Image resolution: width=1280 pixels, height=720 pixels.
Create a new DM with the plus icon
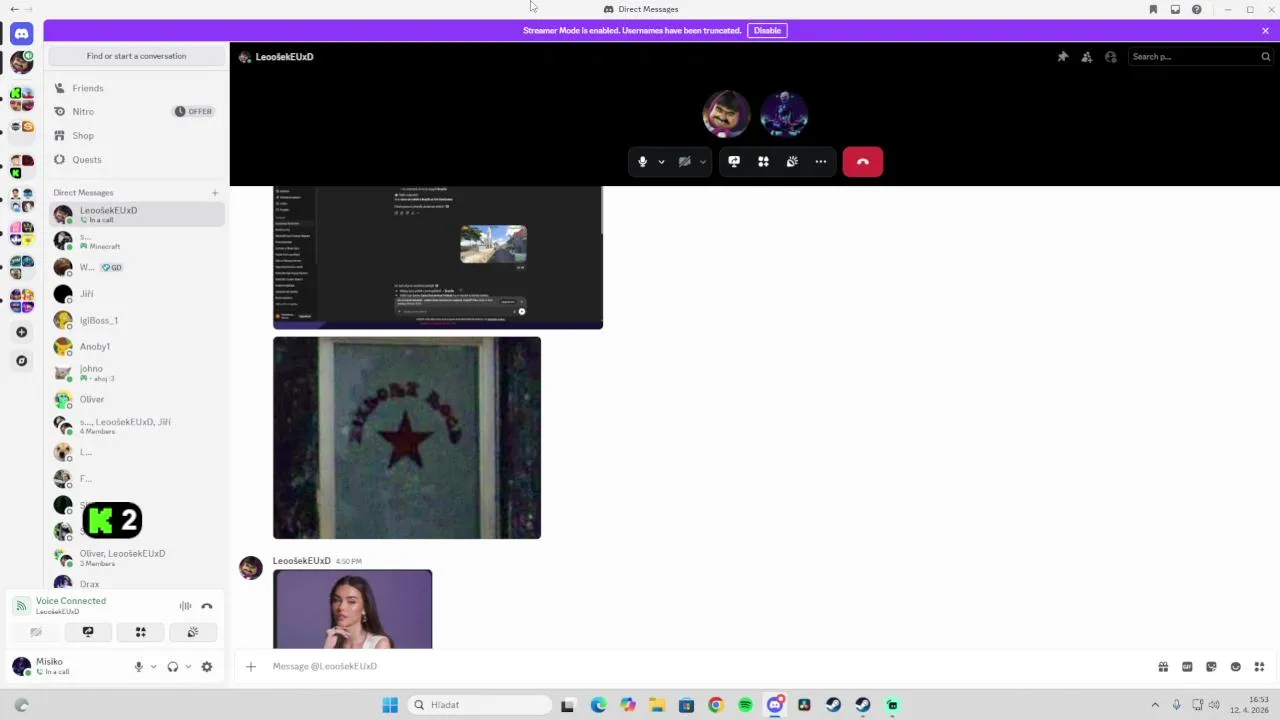tap(214, 193)
